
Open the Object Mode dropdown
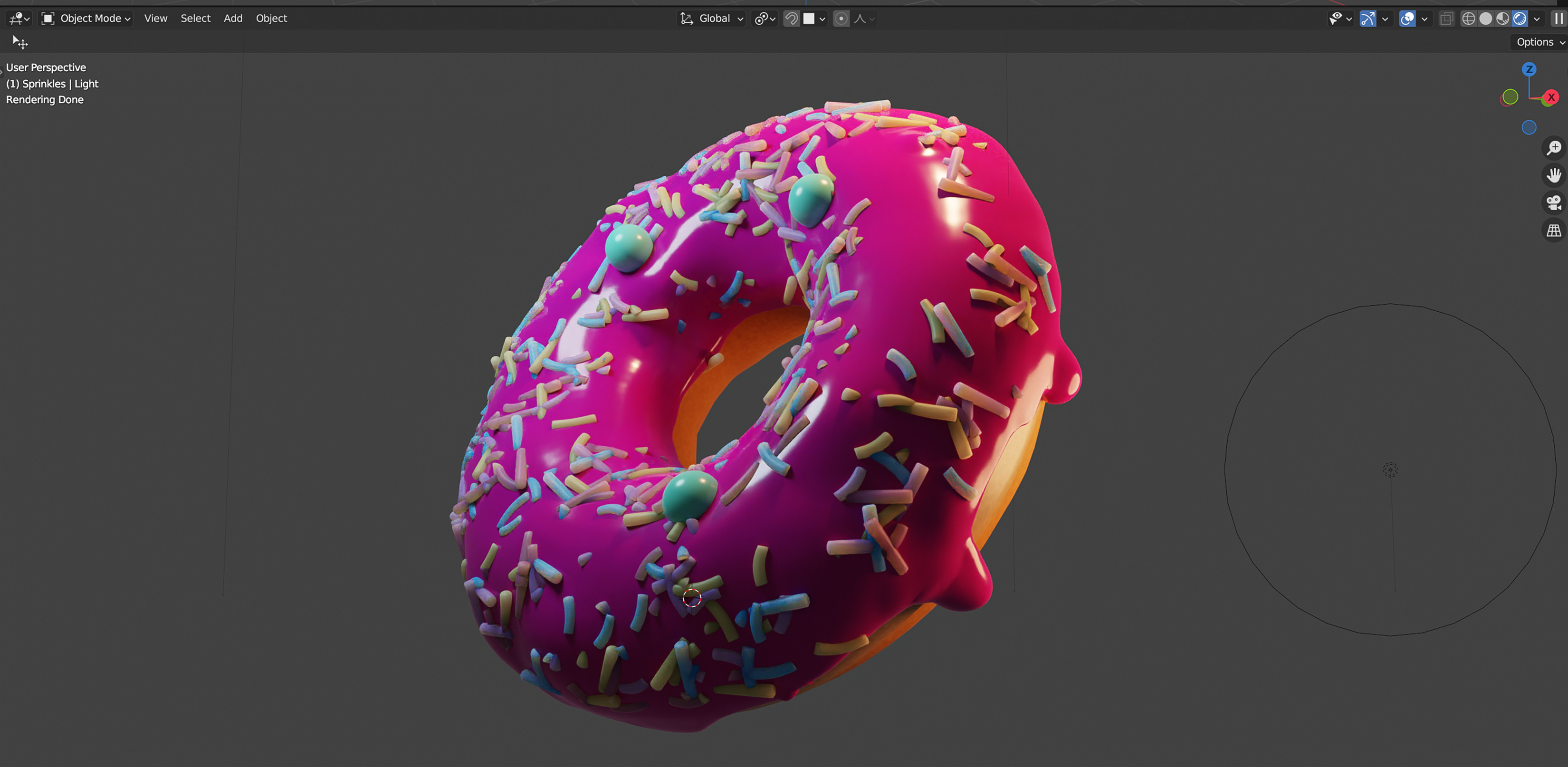pyautogui.click(x=86, y=19)
